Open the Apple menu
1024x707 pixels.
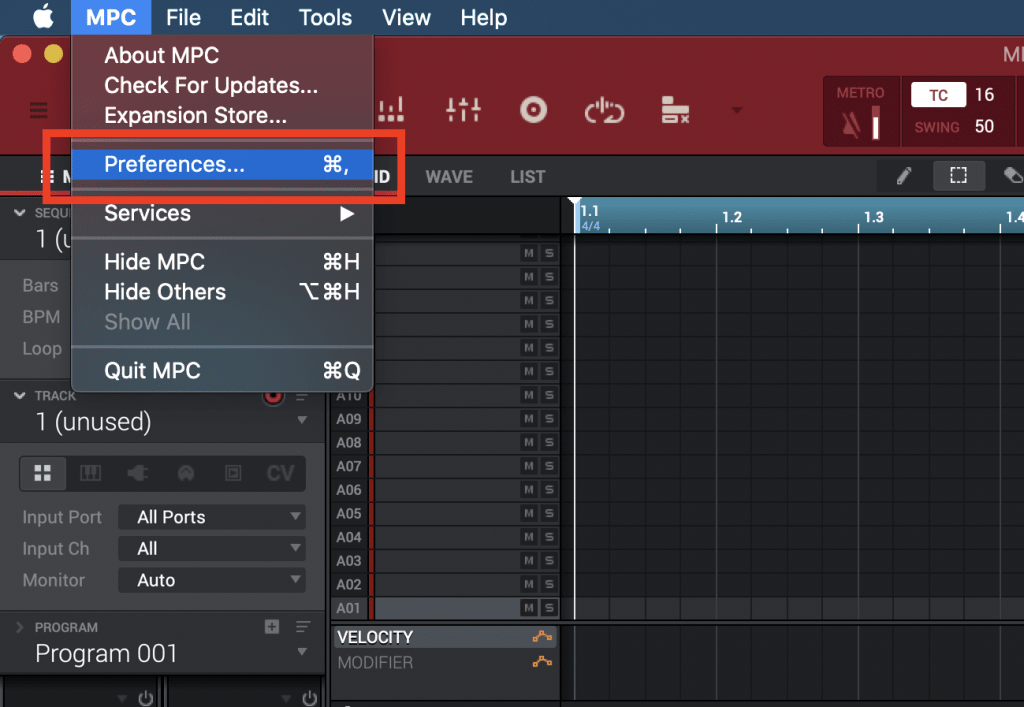44,17
